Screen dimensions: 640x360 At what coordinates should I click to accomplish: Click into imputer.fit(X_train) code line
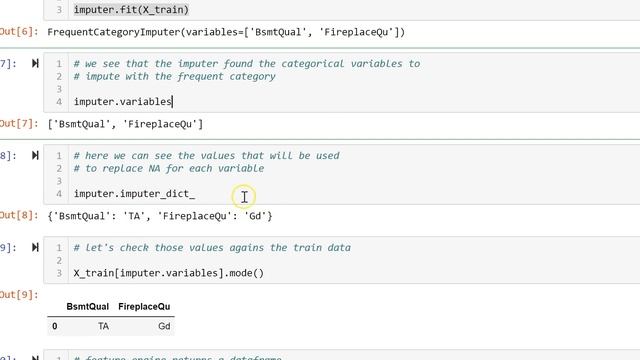coord(131,9)
